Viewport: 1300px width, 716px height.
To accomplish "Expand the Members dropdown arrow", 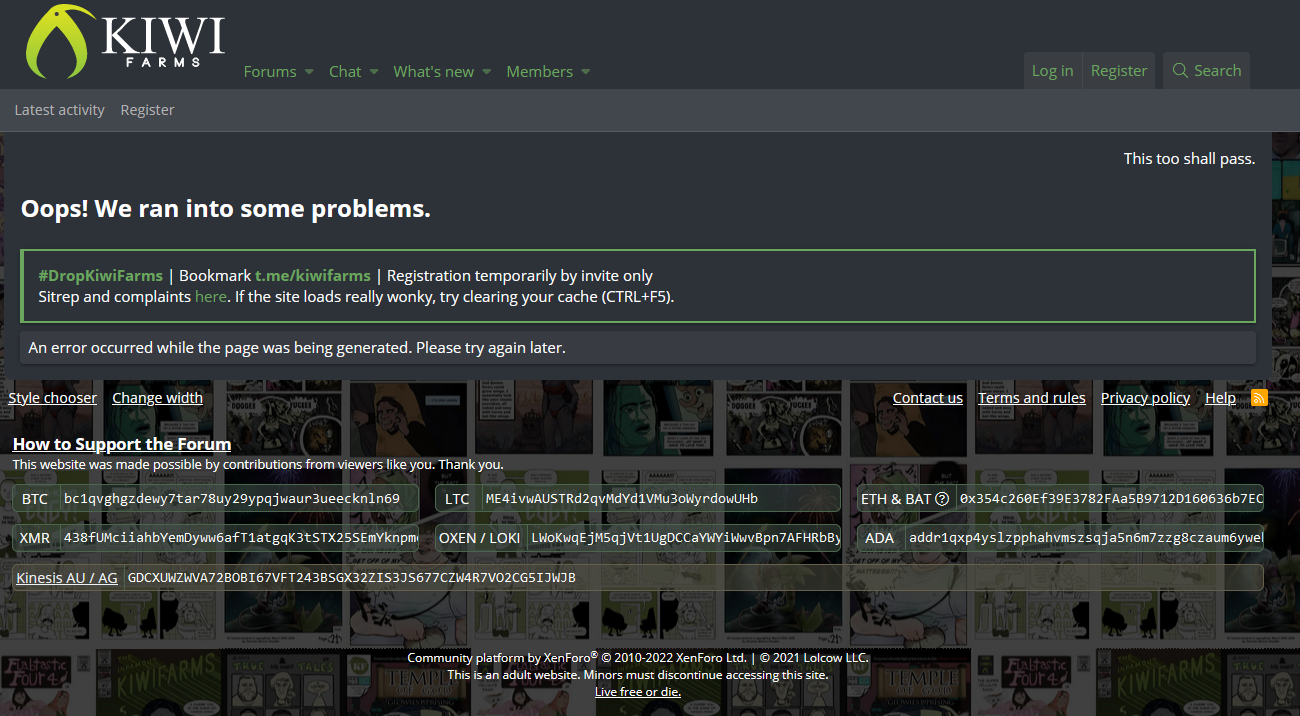I will click(x=586, y=72).
